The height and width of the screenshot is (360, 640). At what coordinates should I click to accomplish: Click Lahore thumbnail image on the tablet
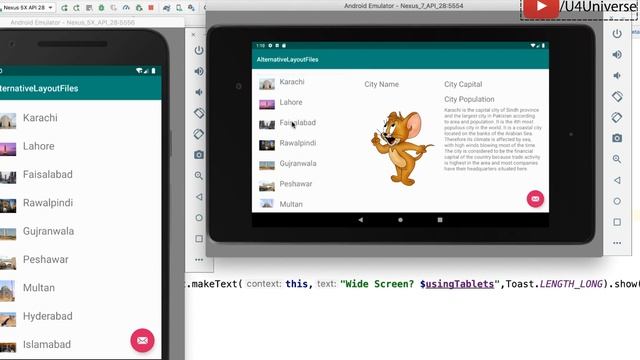(x=267, y=104)
